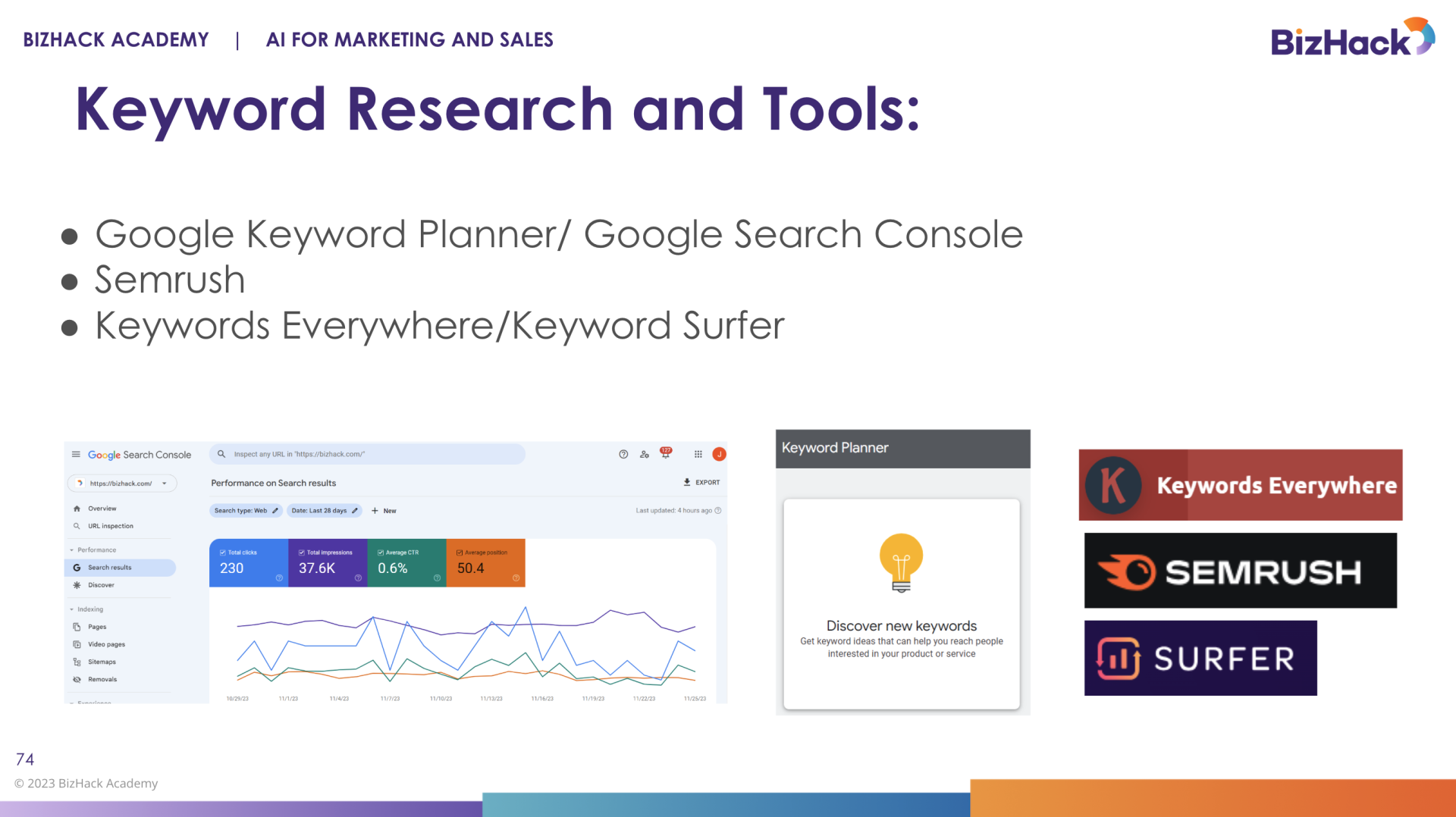Select Overview in the sidebar
Screen dimensions: 1456x817
tap(102, 509)
